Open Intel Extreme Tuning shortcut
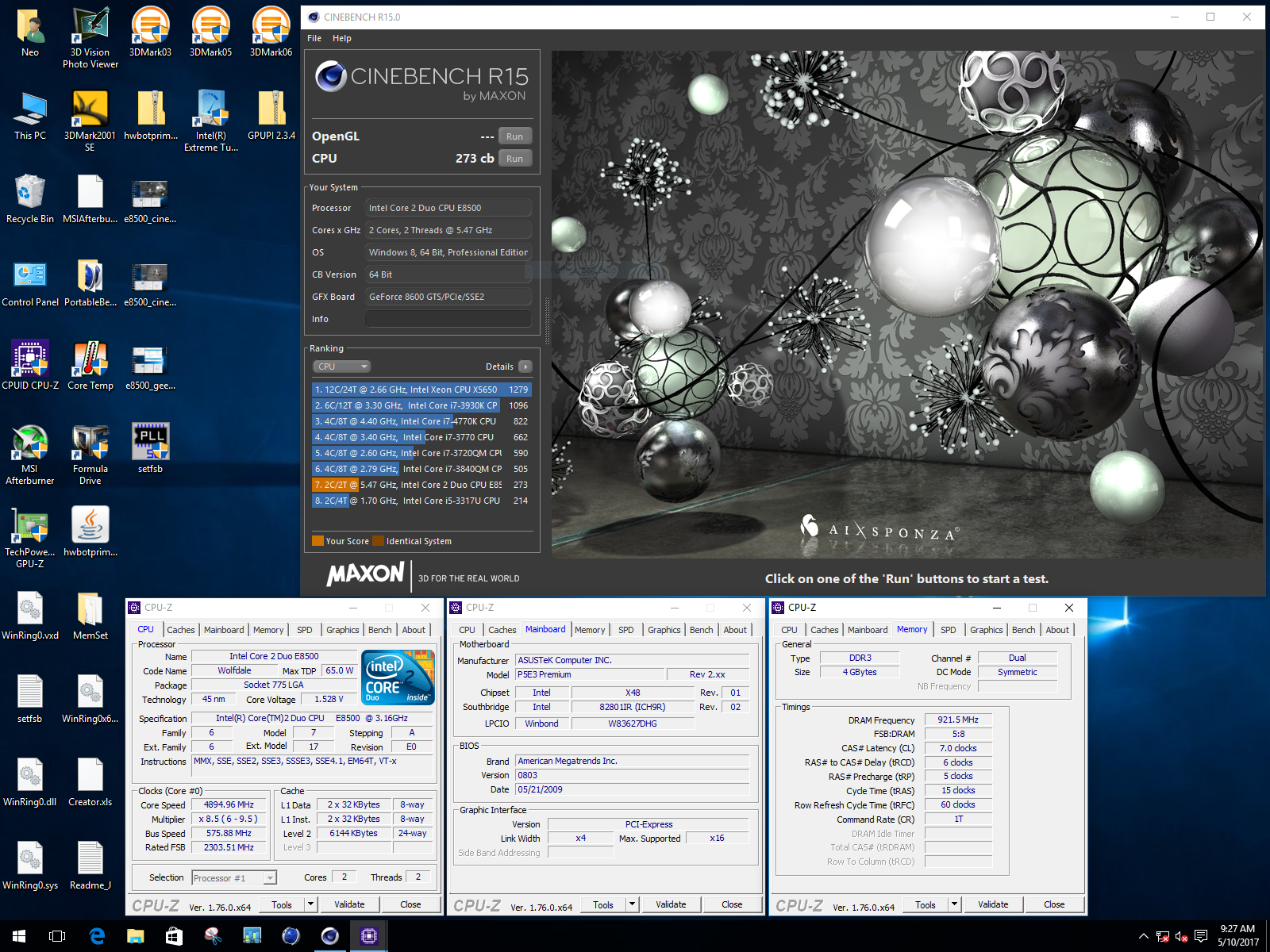The image size is (1270, 952). point(210,121)
